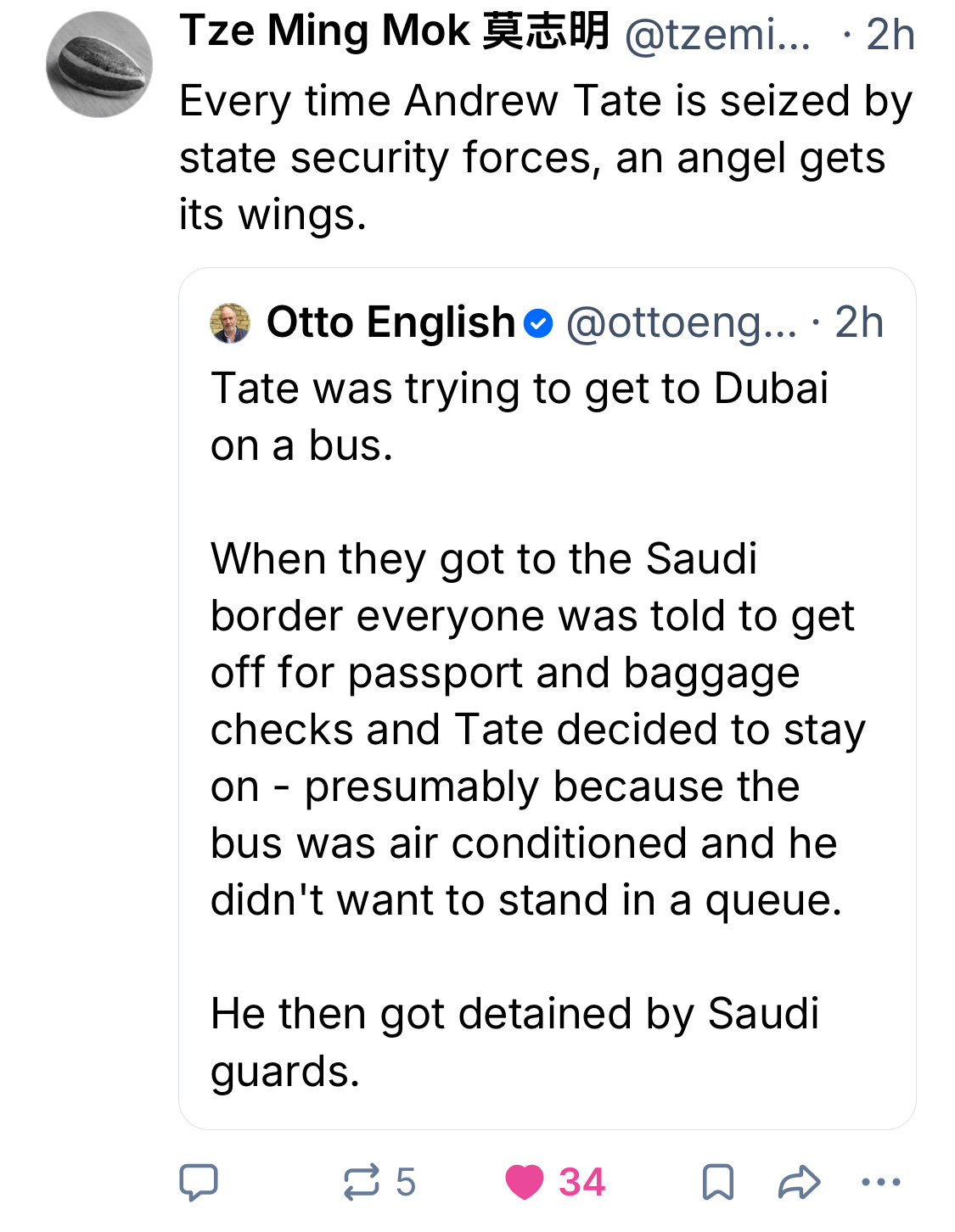Image resolution: width=955 pixels, height=1232 pixels.
Task: Visit the @ottoeng... handle link
Action: click(x=681, y=323)
